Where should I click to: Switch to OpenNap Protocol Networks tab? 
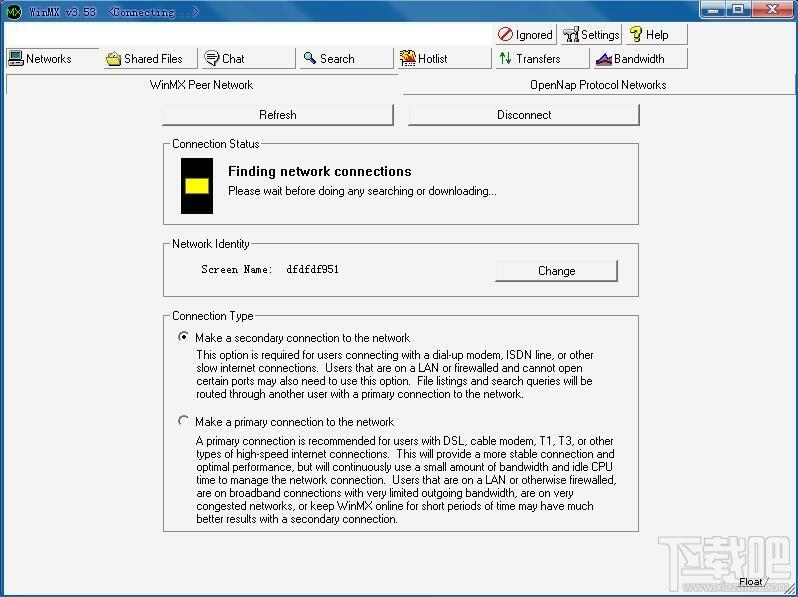(x=598, y=85)
